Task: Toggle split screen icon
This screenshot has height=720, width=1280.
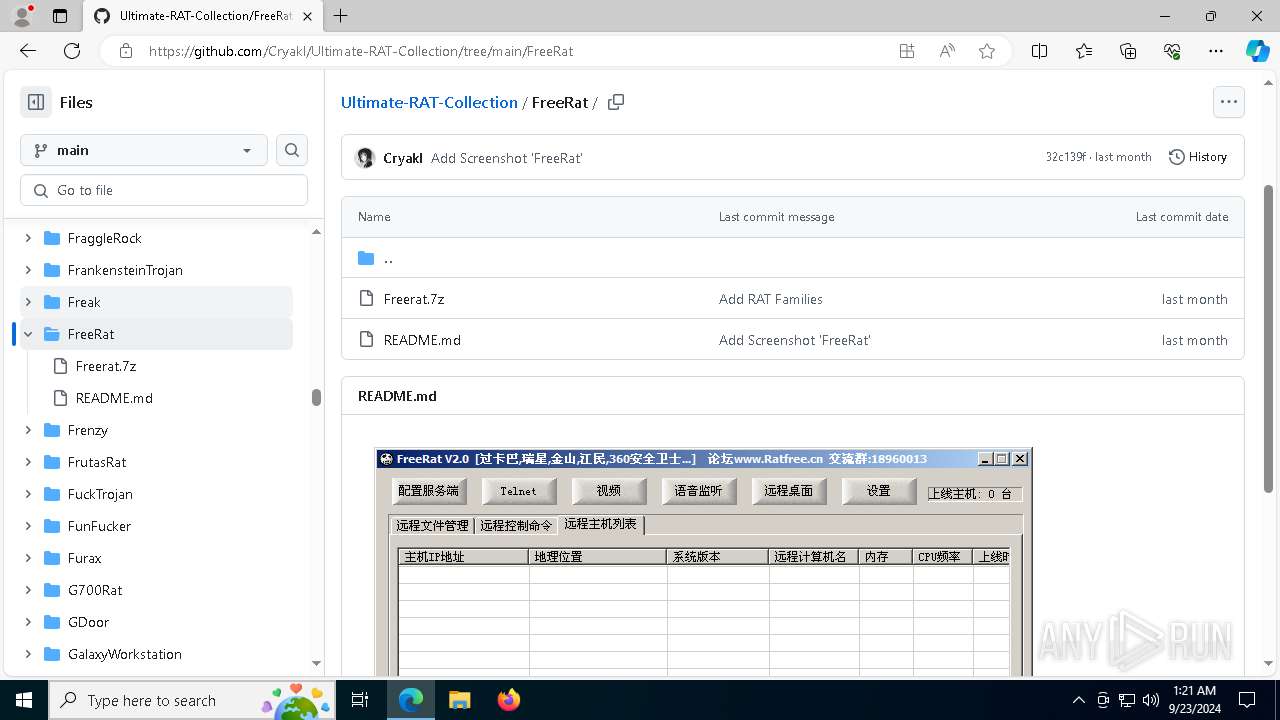Action: pyautogui.click(x=1039, y=51)
